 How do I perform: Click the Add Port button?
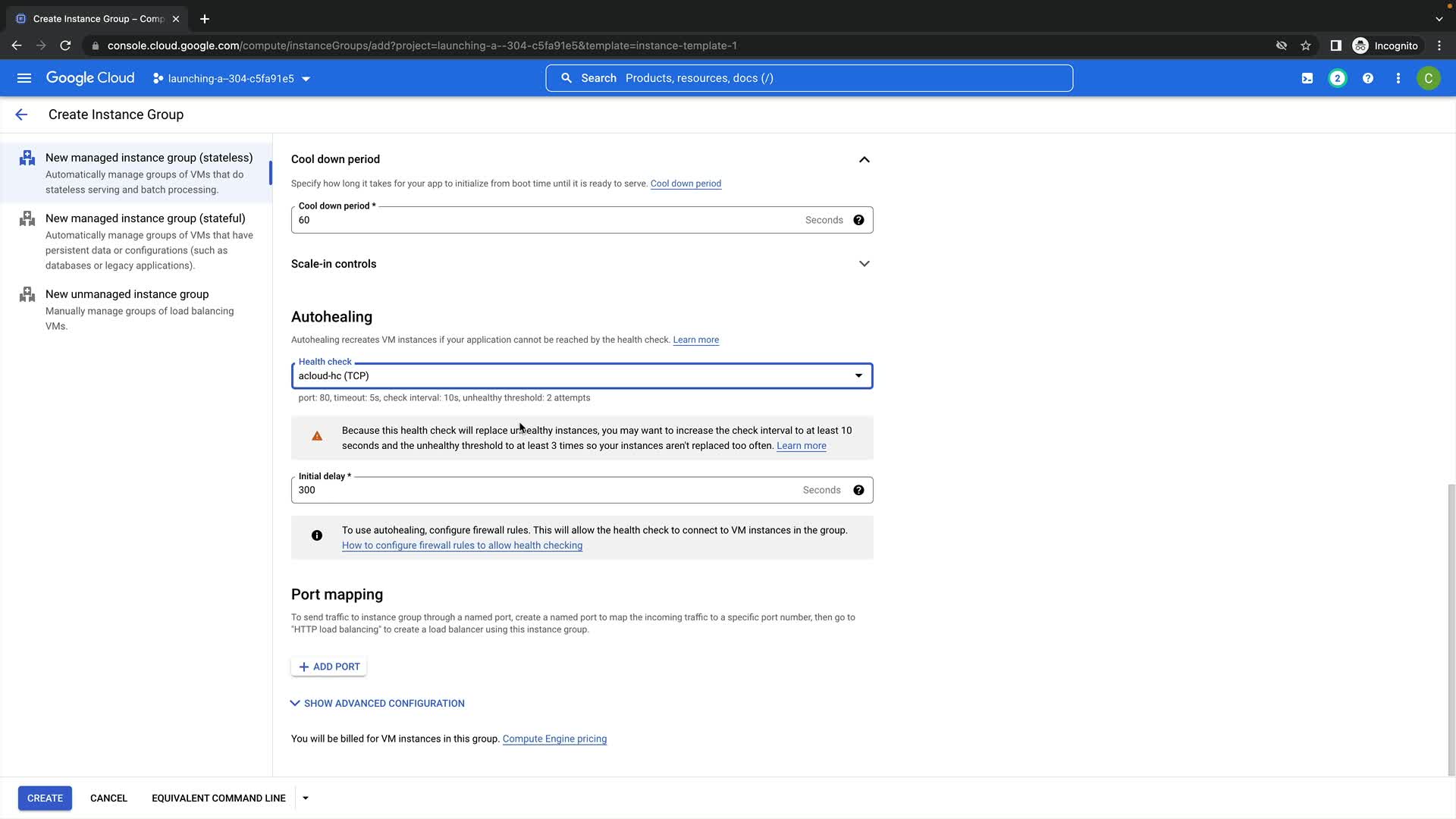[x=329, y=667]
